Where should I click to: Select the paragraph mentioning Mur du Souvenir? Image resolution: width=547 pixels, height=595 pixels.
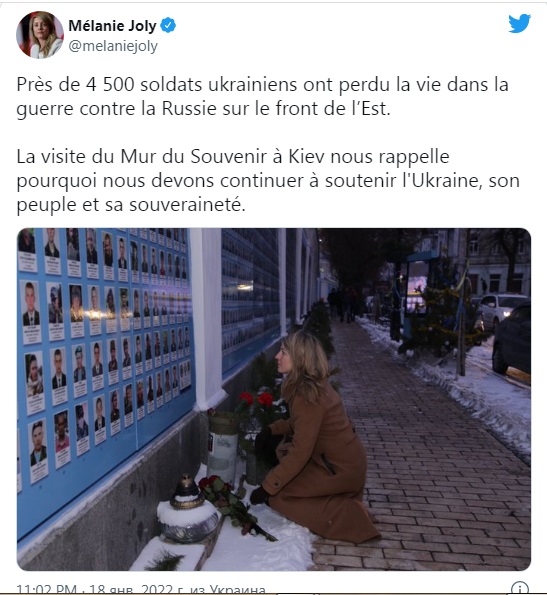tap(268, 180)
